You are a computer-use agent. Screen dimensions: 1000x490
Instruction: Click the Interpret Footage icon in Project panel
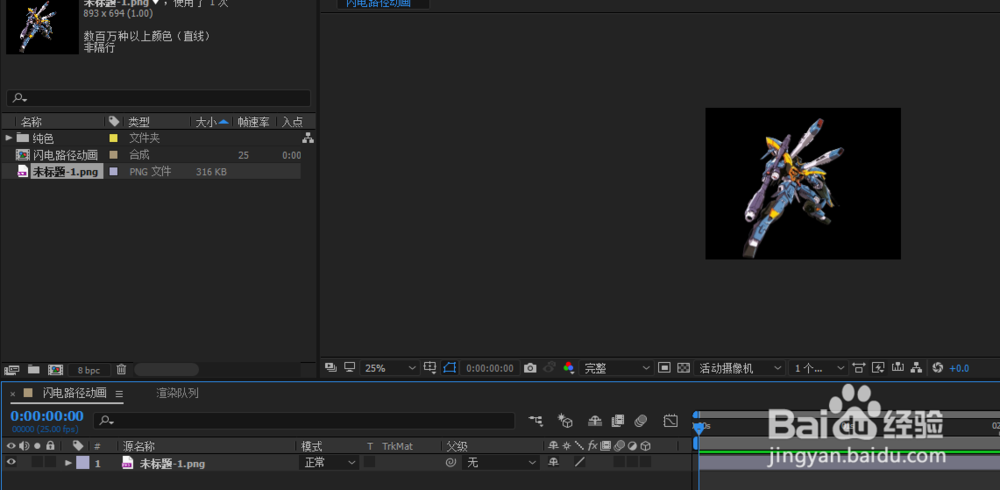11,369
